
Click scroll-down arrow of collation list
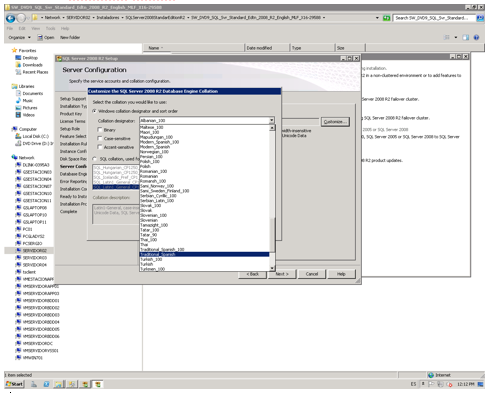[272, 268]
